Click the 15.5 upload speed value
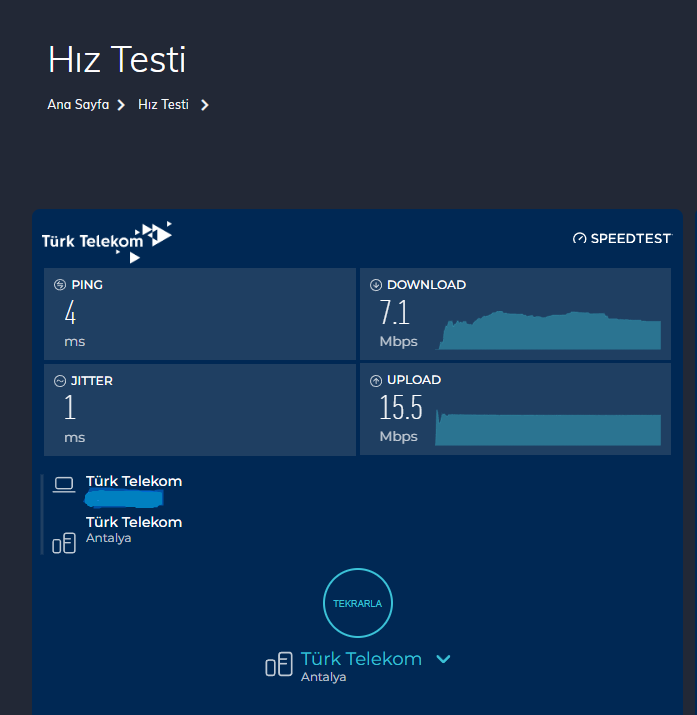 click(401, 408)
